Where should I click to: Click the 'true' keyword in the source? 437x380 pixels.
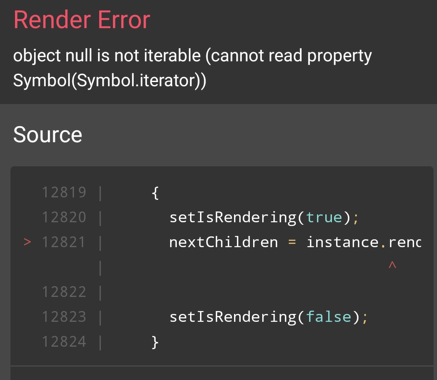(324, 218)
